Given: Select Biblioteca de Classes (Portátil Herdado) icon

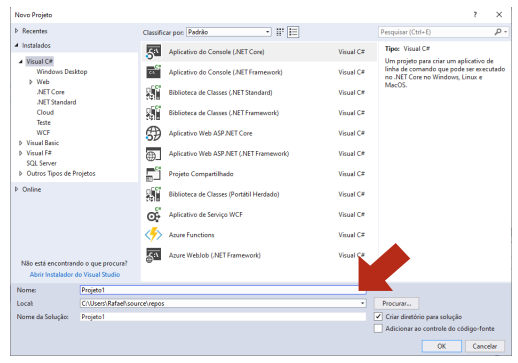Looking at the screenshot, I should pos(153,194).
